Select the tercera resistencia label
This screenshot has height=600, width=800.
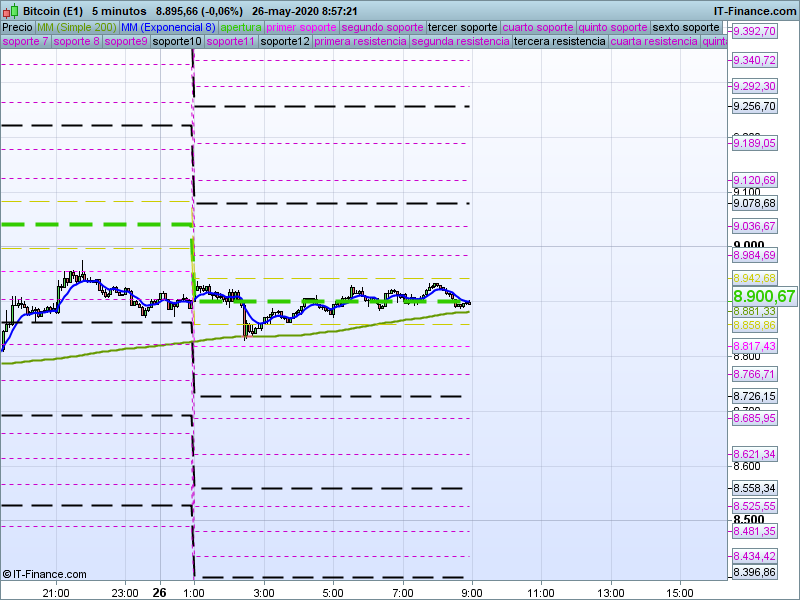pyautogui.click(x=559, y=42)
